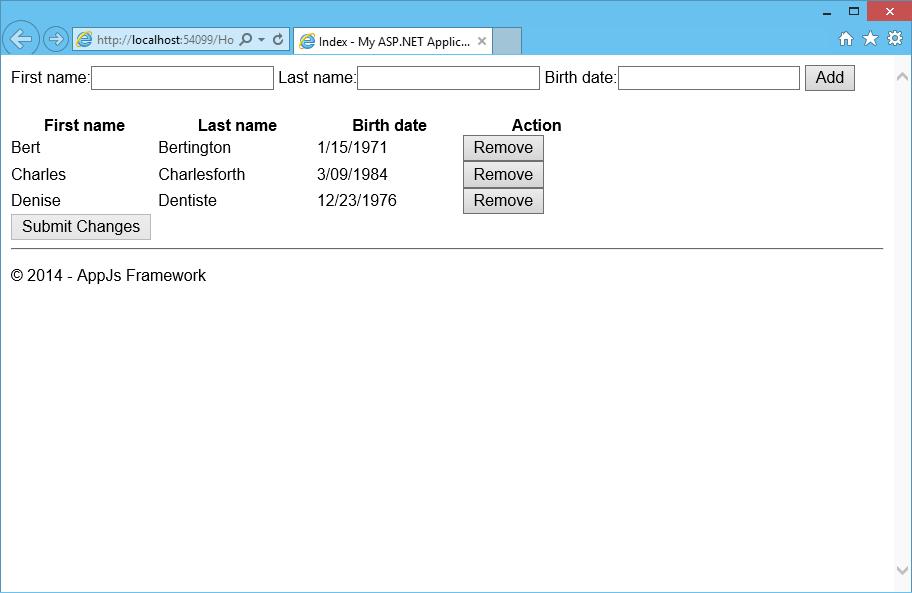Screen dimensions: 912x593
Task: Minimize the browser window
Action: pyautogui.click(x=826, y=11)
